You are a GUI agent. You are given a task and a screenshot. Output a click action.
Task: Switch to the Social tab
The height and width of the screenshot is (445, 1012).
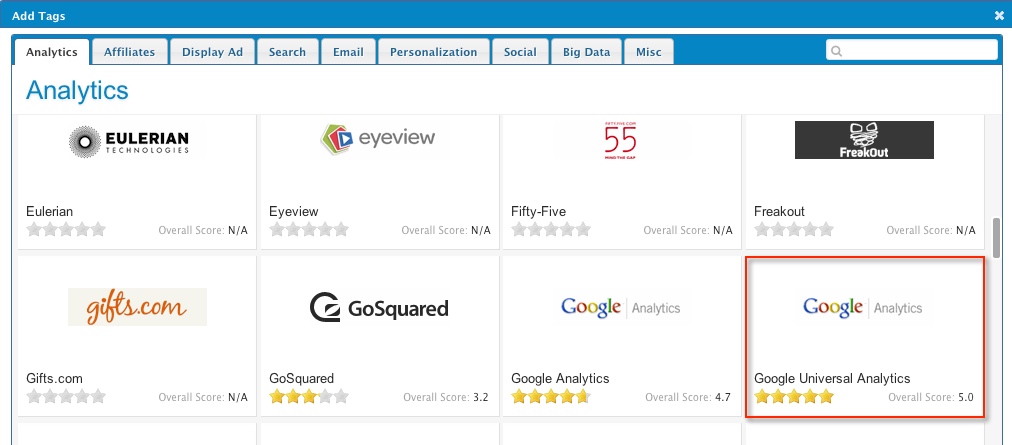click(x=520, y=52)
